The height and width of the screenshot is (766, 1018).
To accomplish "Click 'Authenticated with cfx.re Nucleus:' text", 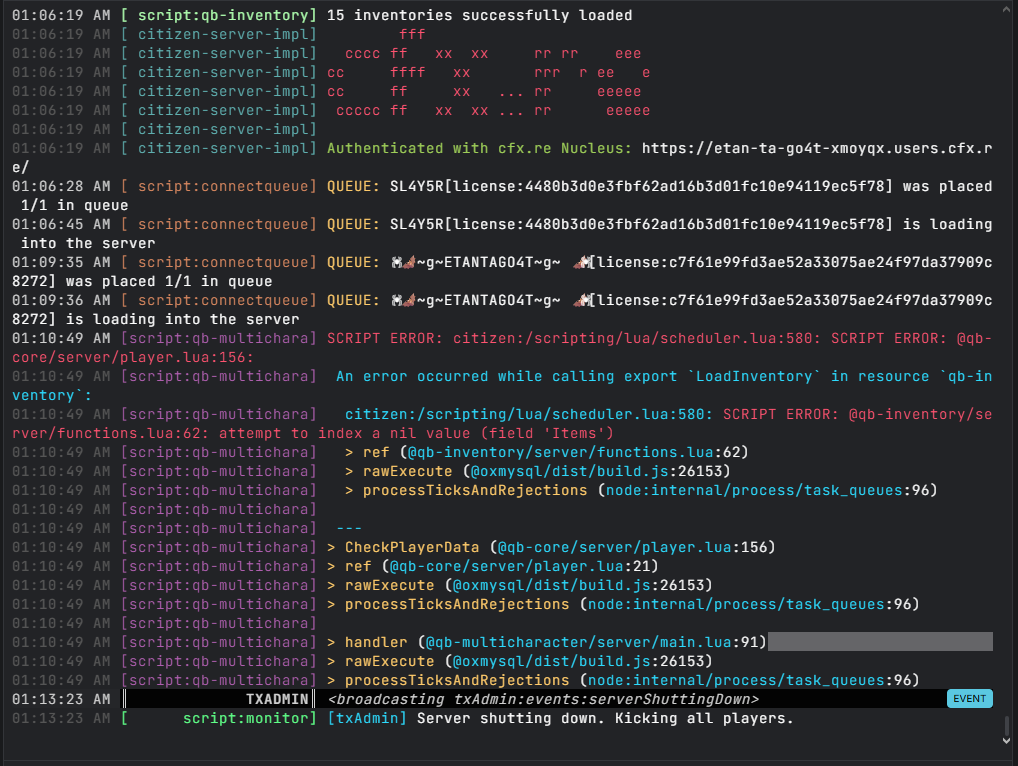I will [x=479, y=148].
